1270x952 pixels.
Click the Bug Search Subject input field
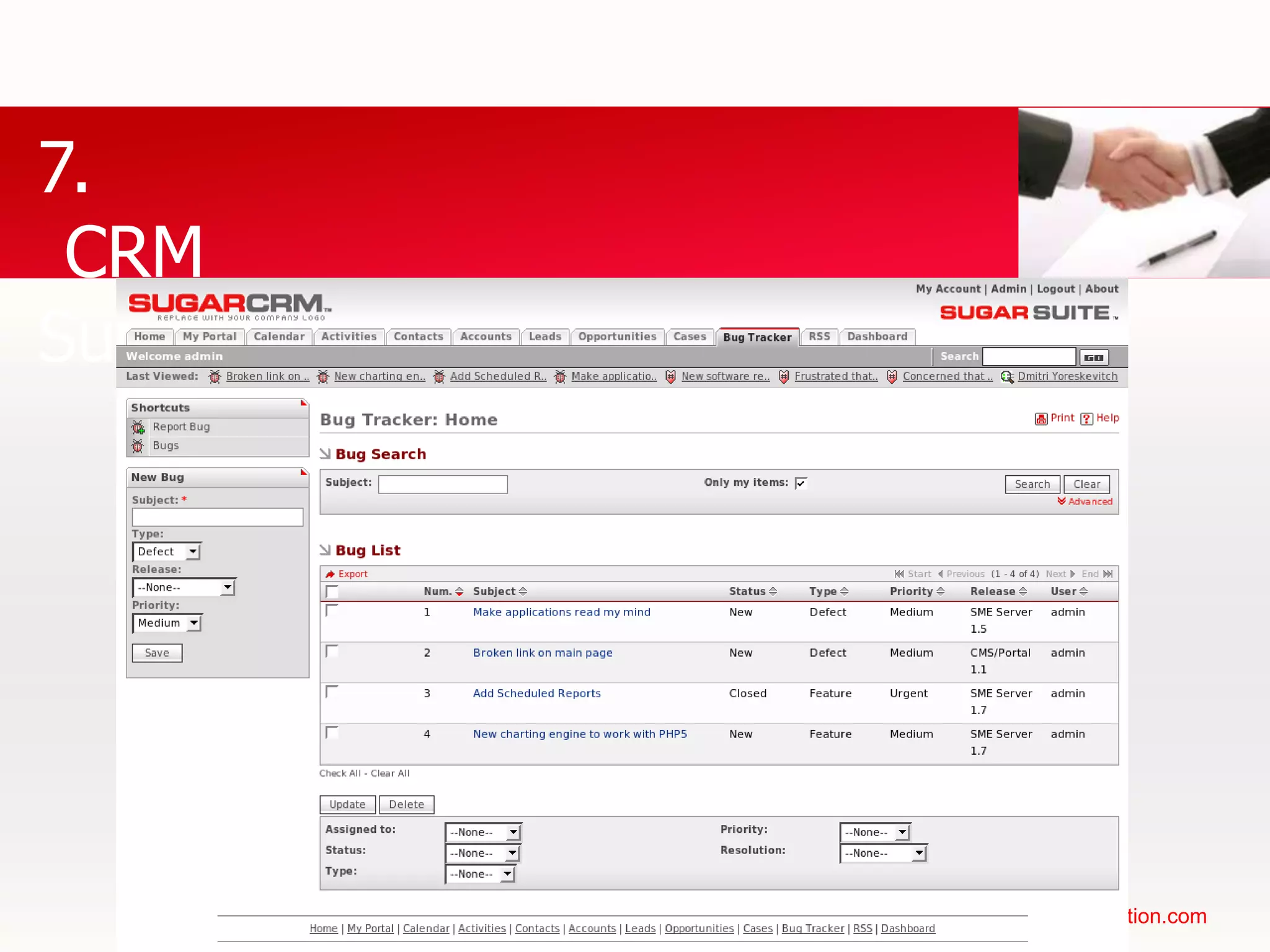click(443, 484)
